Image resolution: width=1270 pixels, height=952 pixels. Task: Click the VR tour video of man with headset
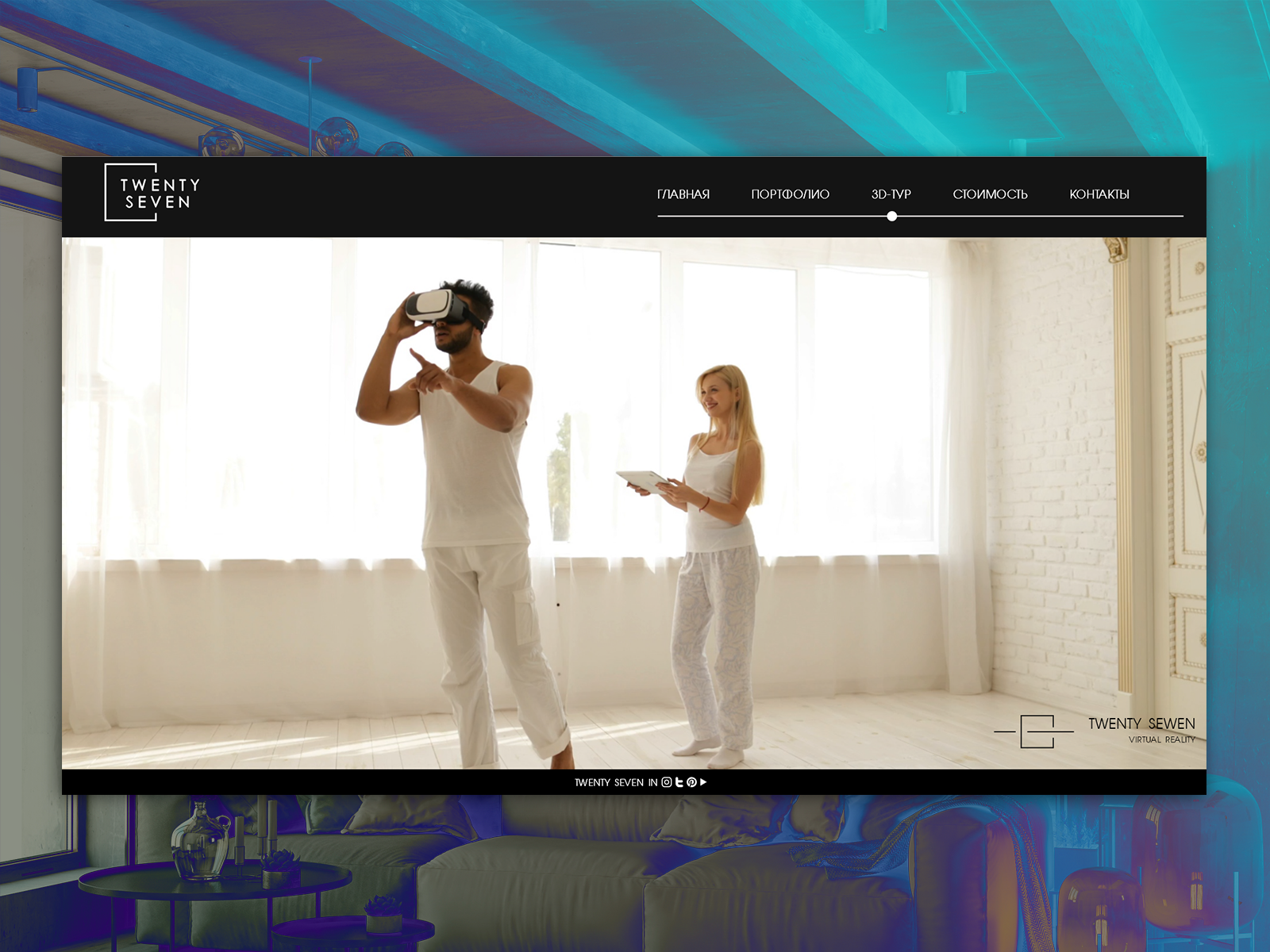634,503
